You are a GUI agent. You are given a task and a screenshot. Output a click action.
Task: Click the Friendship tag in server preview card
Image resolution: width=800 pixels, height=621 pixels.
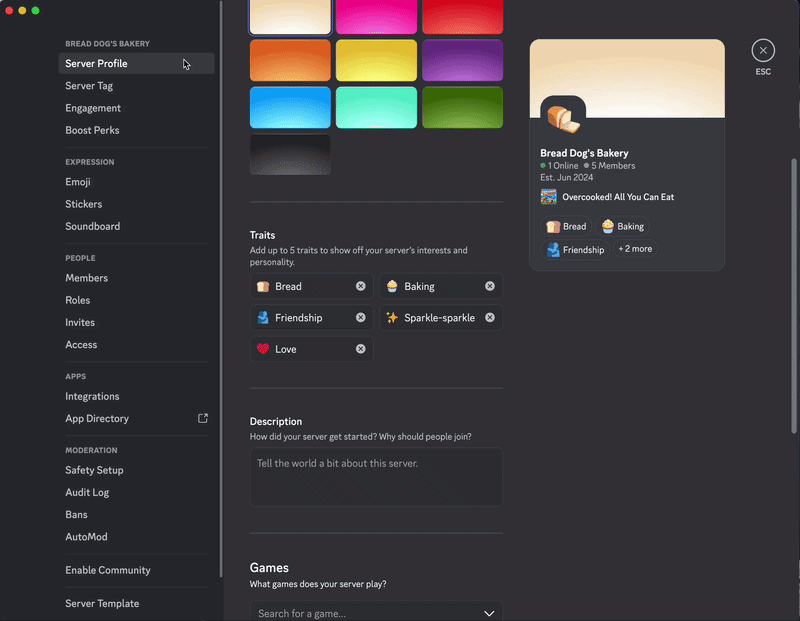point(575,250)
